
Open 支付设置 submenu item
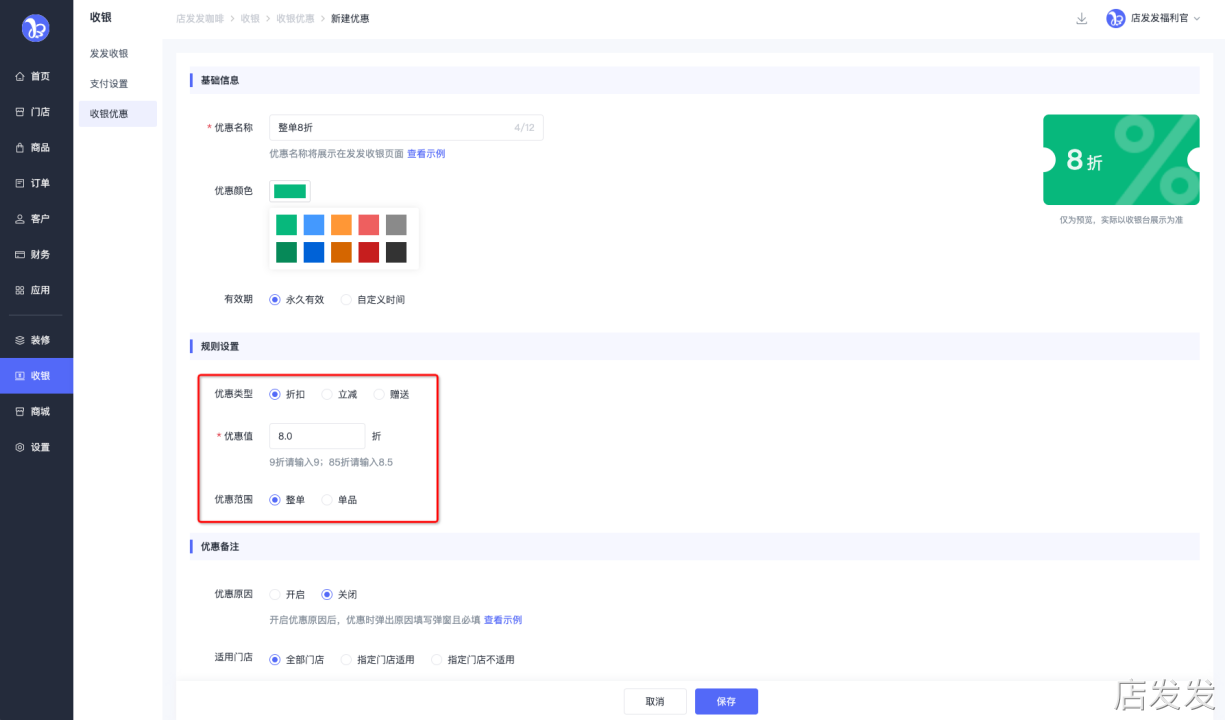tap(109, 84)
